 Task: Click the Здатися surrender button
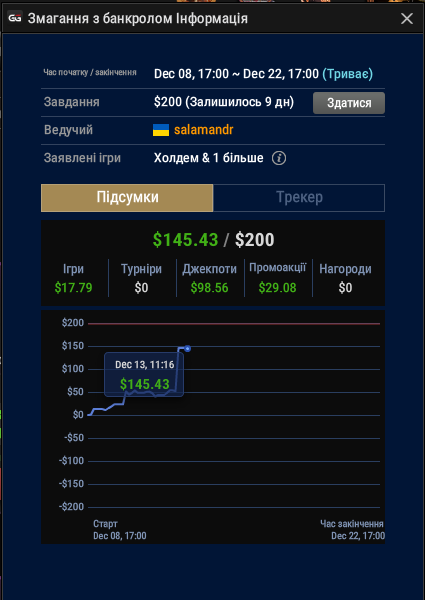[x=349, y=103]
